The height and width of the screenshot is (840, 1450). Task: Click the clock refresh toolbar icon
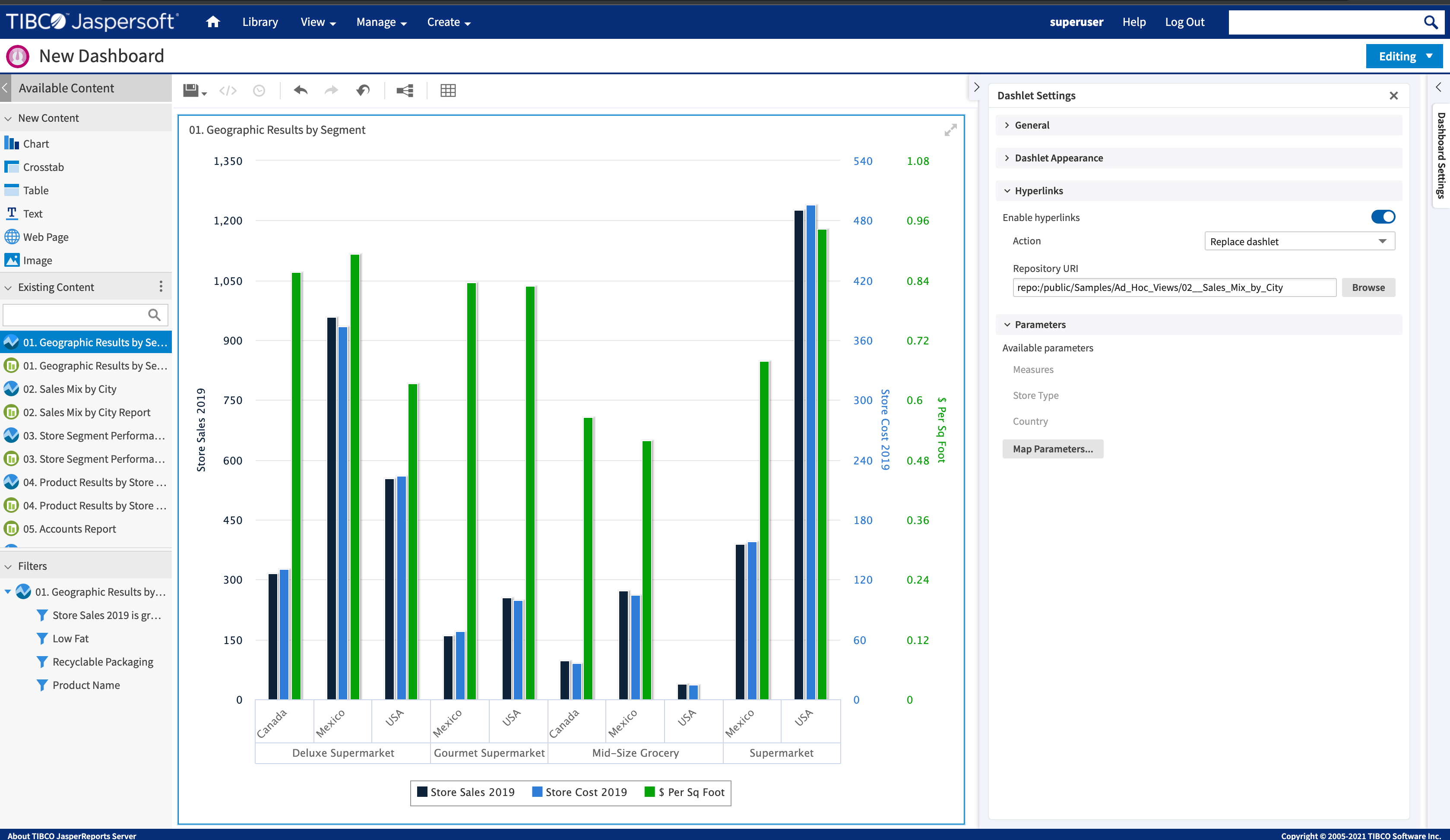(x=259, y=90)
